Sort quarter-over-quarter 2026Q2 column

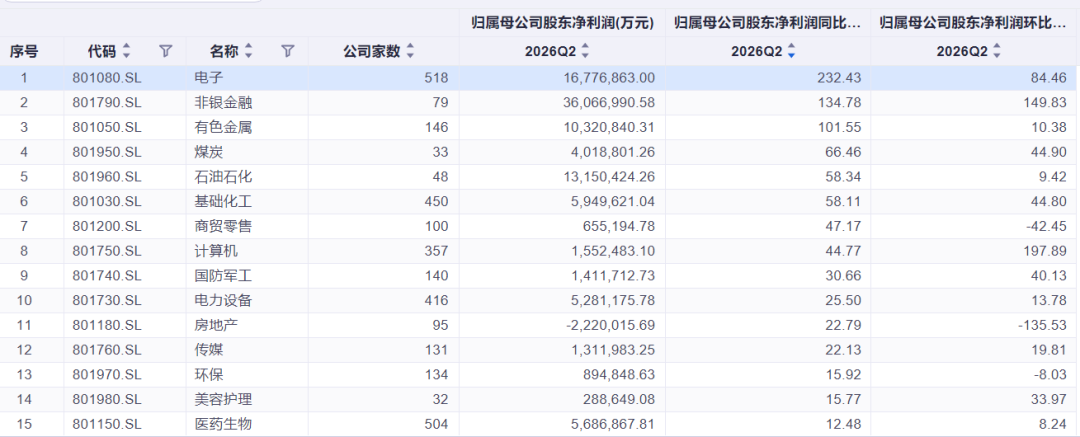coord(997,50)
